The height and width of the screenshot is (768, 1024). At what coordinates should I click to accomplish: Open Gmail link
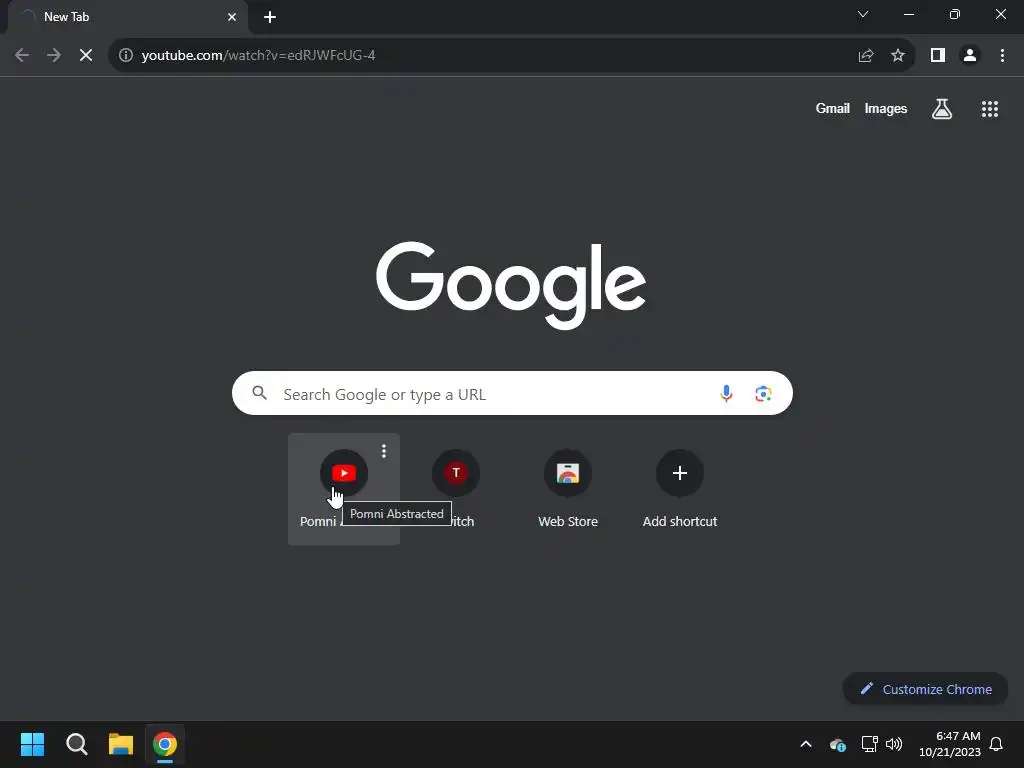[833, 108]
